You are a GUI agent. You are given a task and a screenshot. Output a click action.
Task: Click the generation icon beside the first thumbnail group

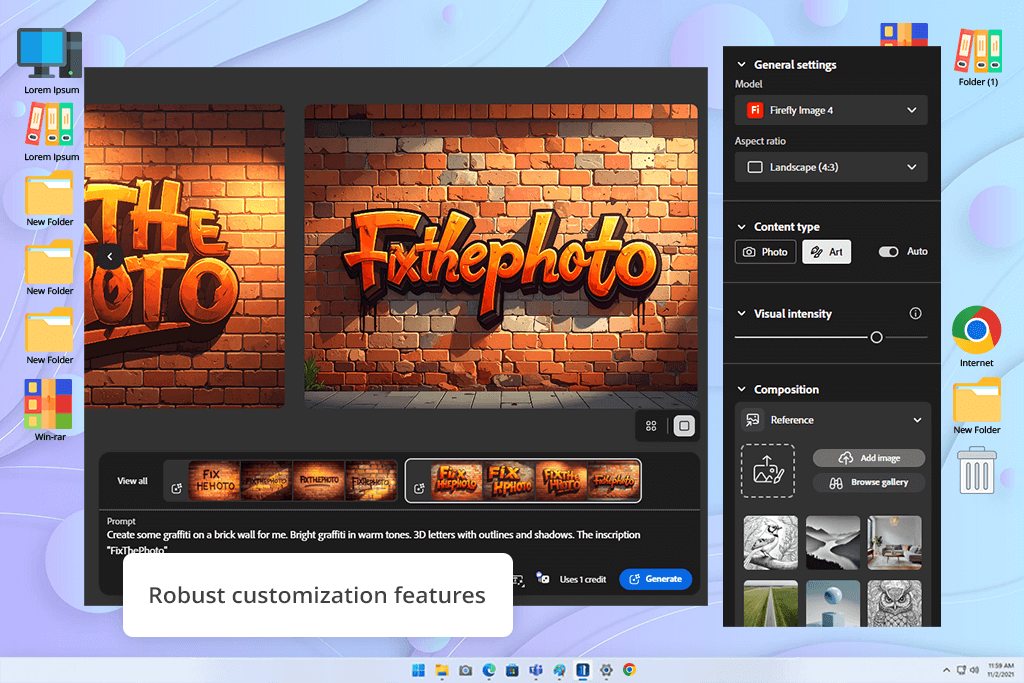click(176, 488)
